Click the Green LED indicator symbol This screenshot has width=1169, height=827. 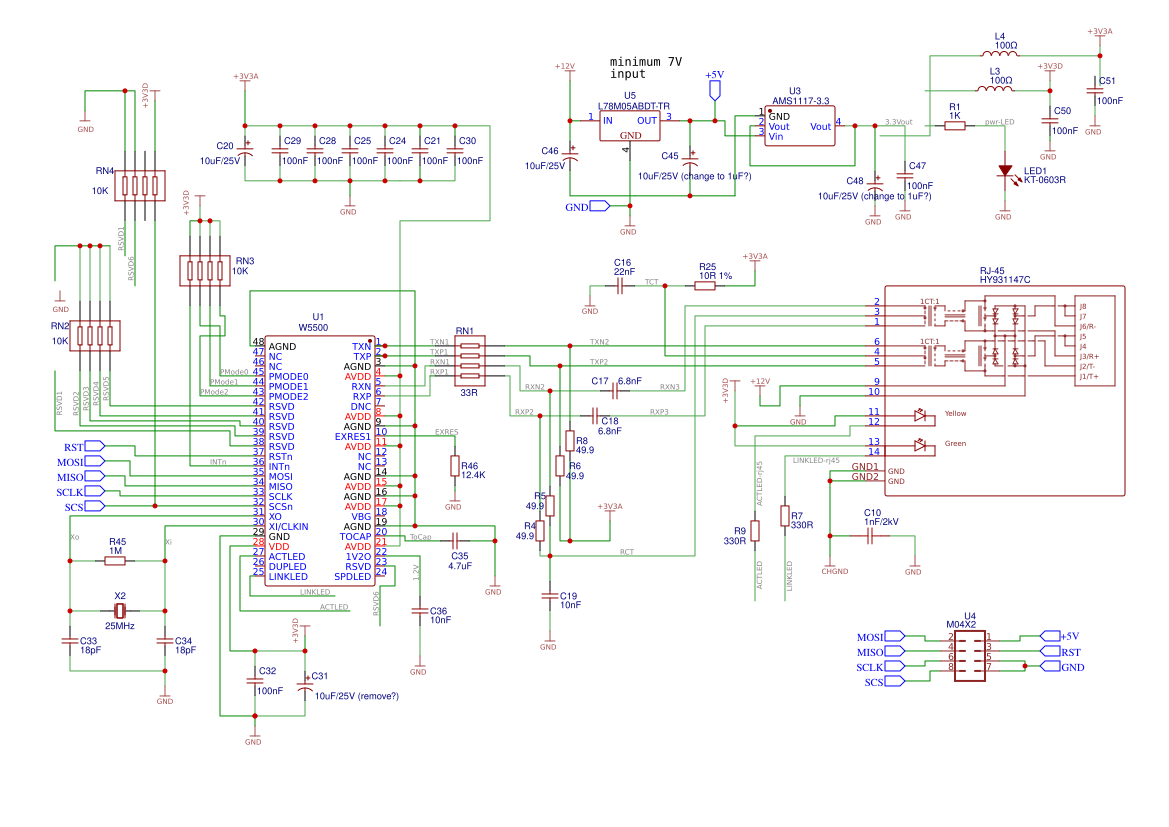click(921, 444)
